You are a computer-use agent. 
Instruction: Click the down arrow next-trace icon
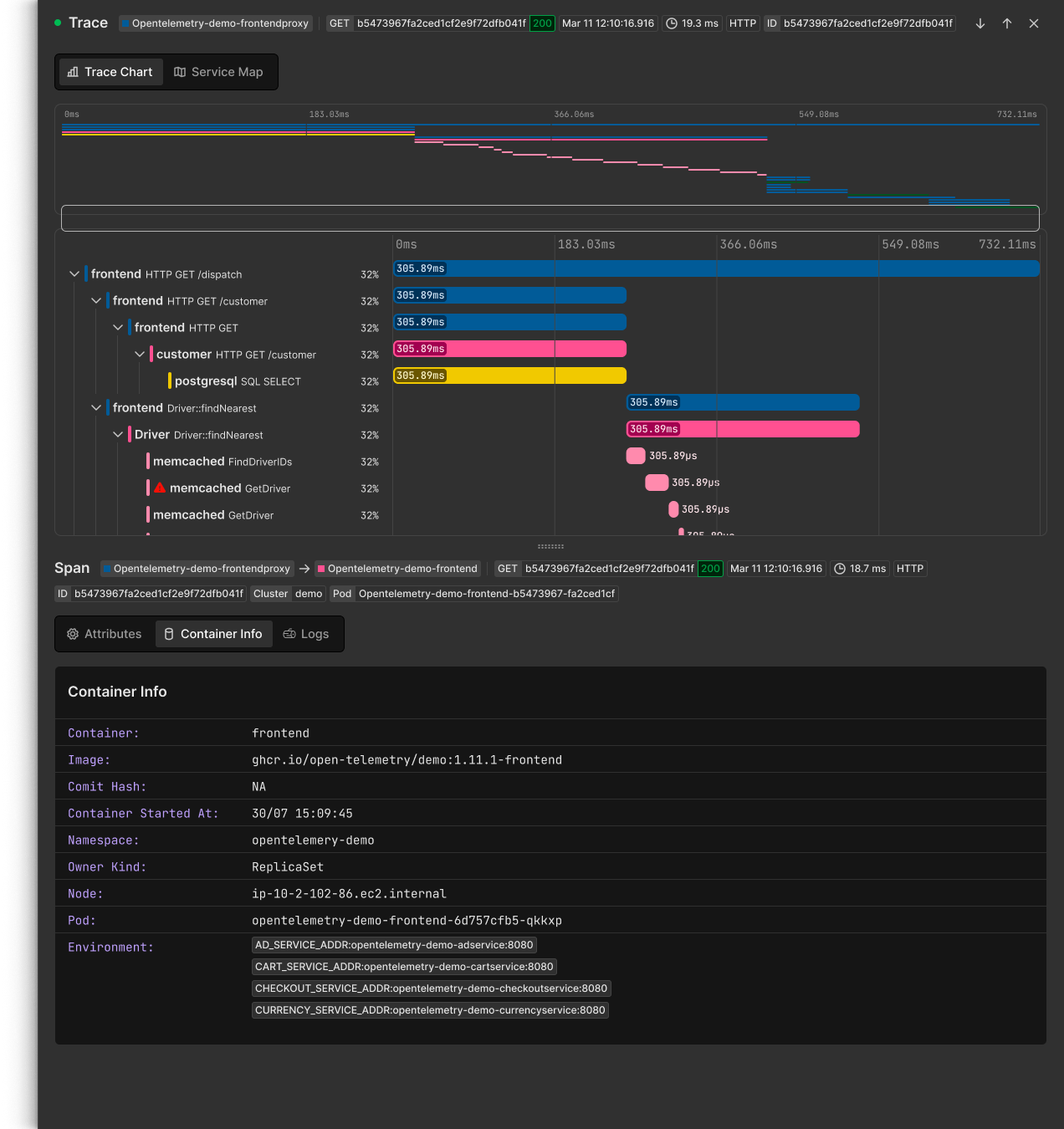click(980, 23)
